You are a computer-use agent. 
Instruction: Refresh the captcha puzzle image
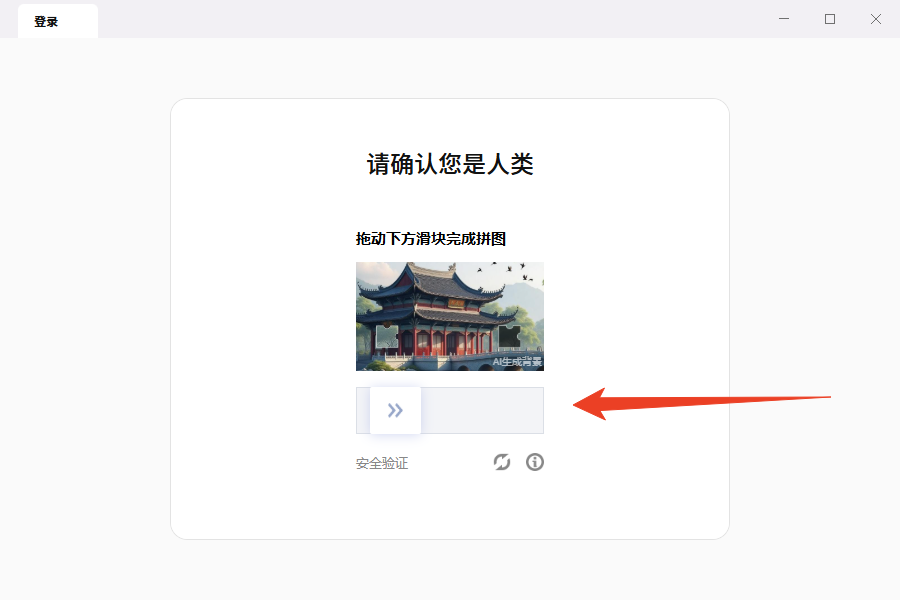click(502, 462)
